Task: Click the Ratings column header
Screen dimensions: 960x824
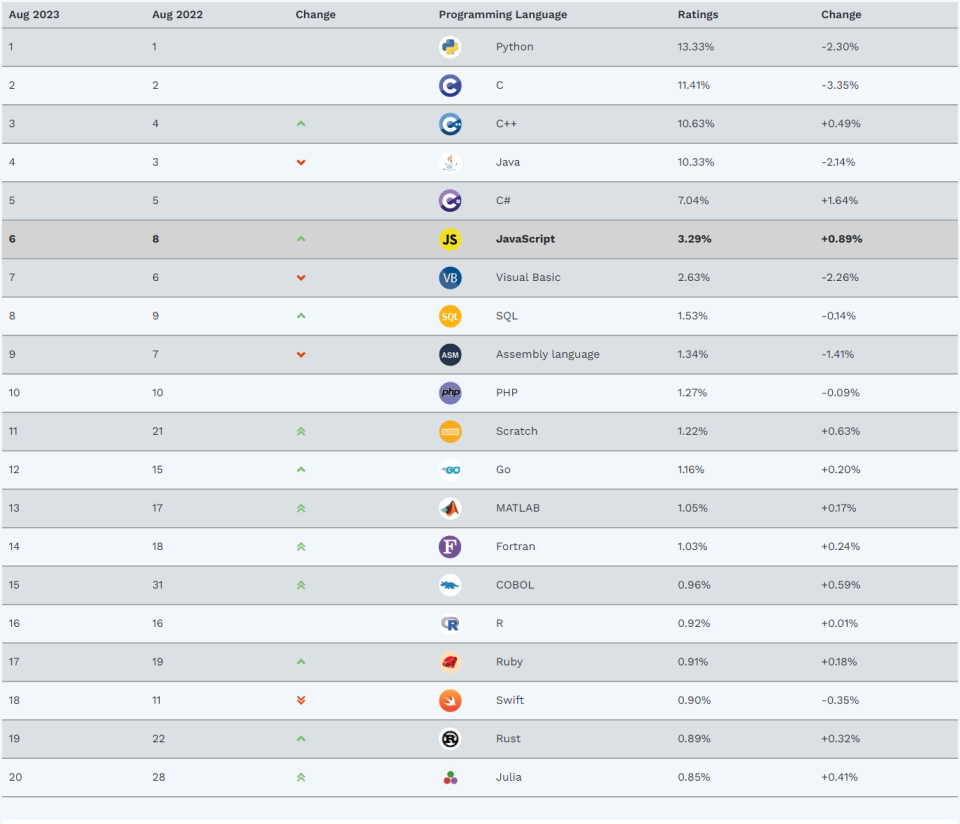Action: pos(697,15)
